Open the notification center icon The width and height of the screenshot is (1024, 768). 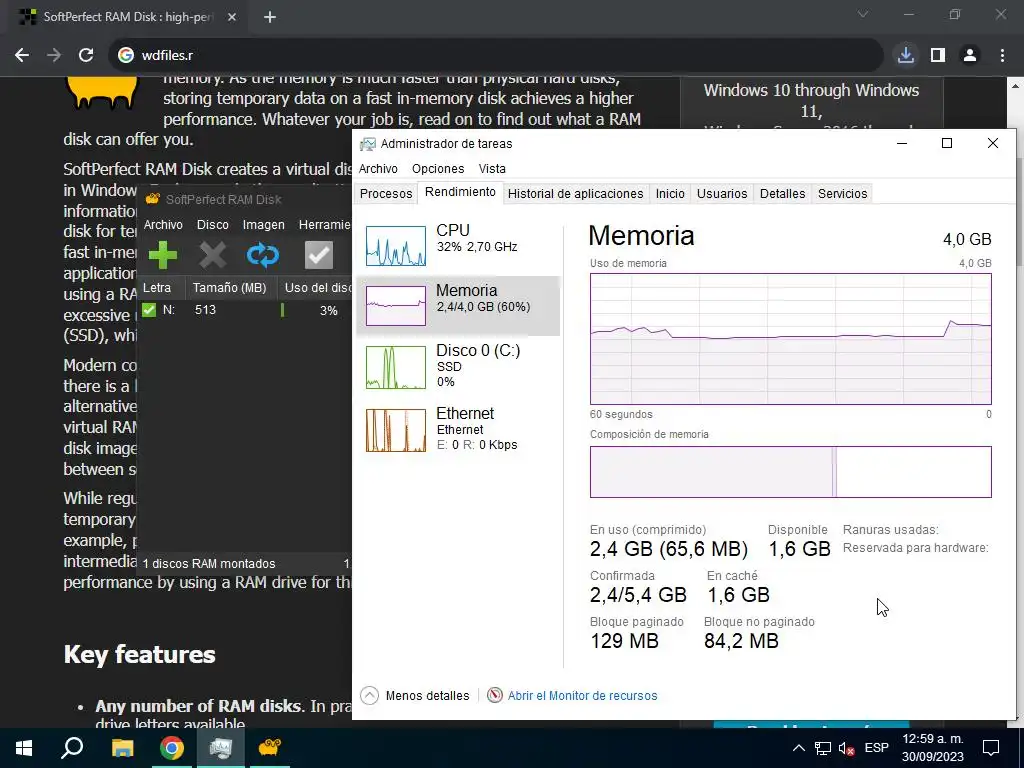coord(991,748)
